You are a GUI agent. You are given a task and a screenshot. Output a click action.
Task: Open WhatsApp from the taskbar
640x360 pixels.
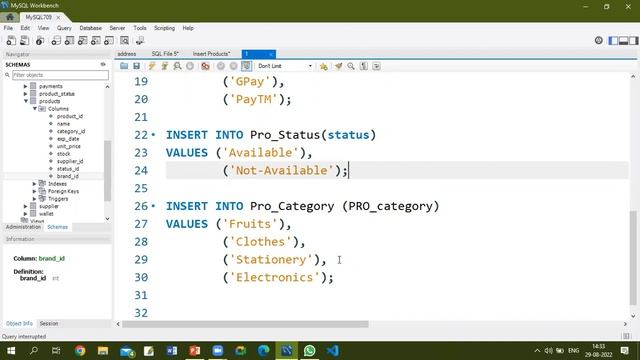(309, 351)
